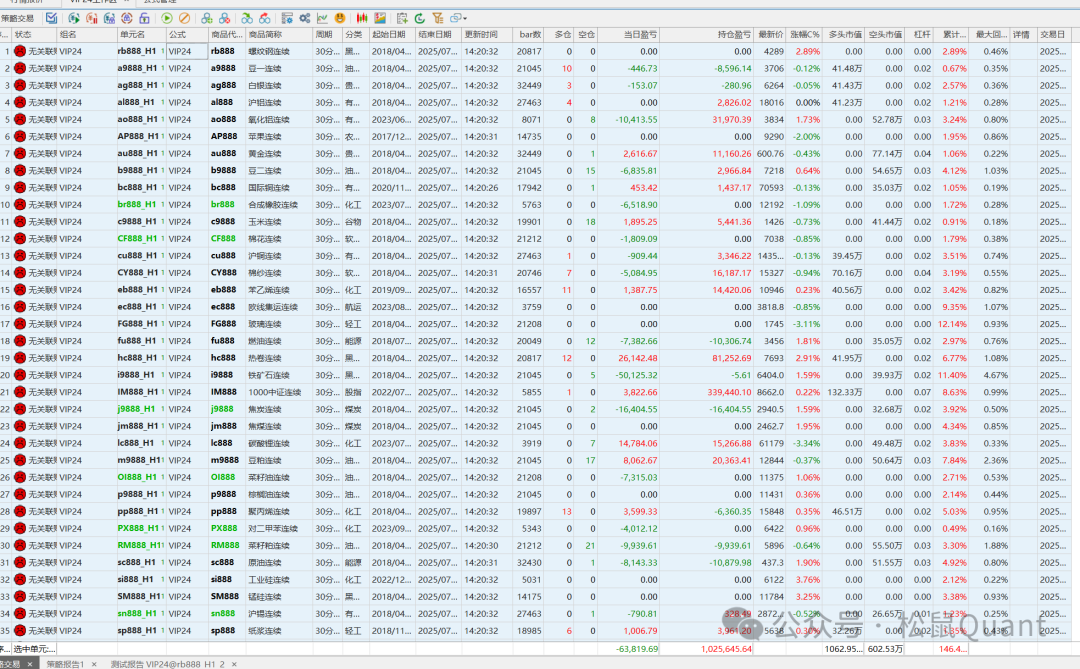Viewport: 1080px width, 669px height.
Task: Select the IM888_H1 unit name cell
Action: (x=138, y=392)
